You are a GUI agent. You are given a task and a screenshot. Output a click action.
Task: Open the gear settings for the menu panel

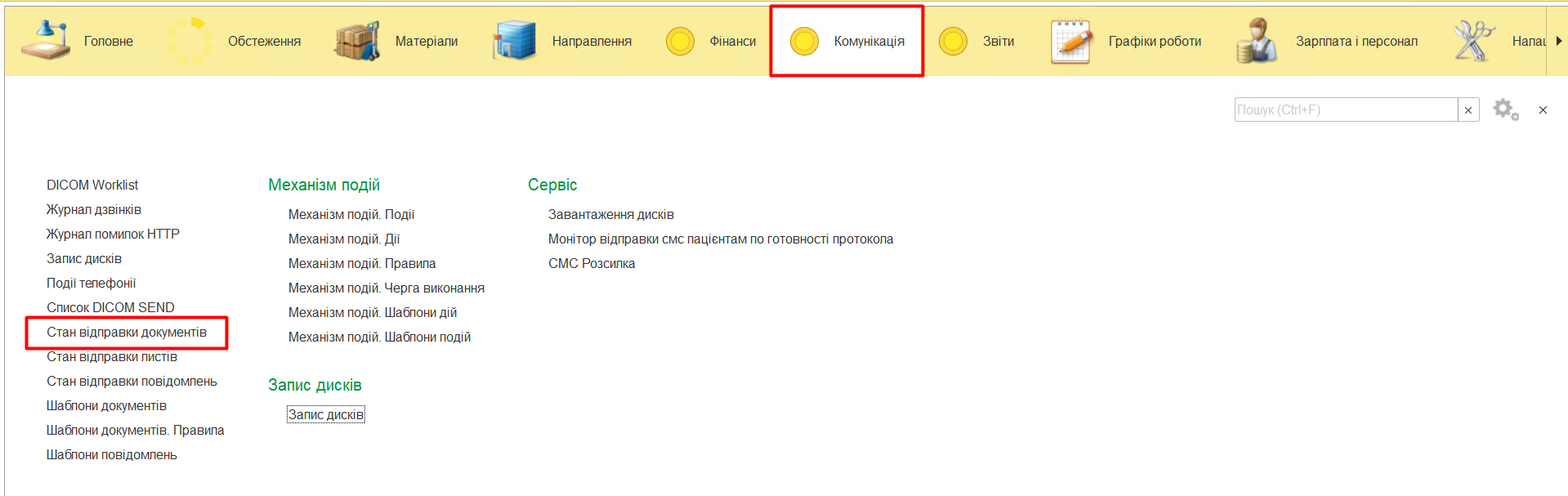coord(1505,109)
